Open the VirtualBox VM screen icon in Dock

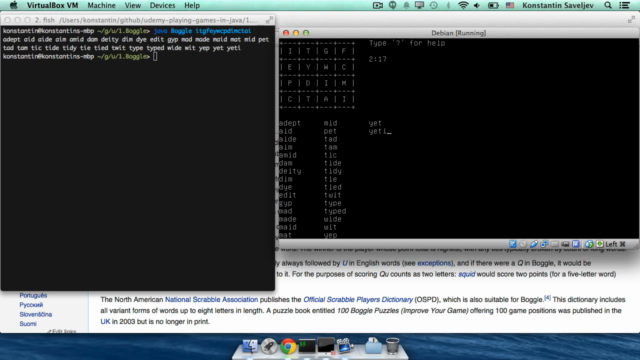click(326, 346)
